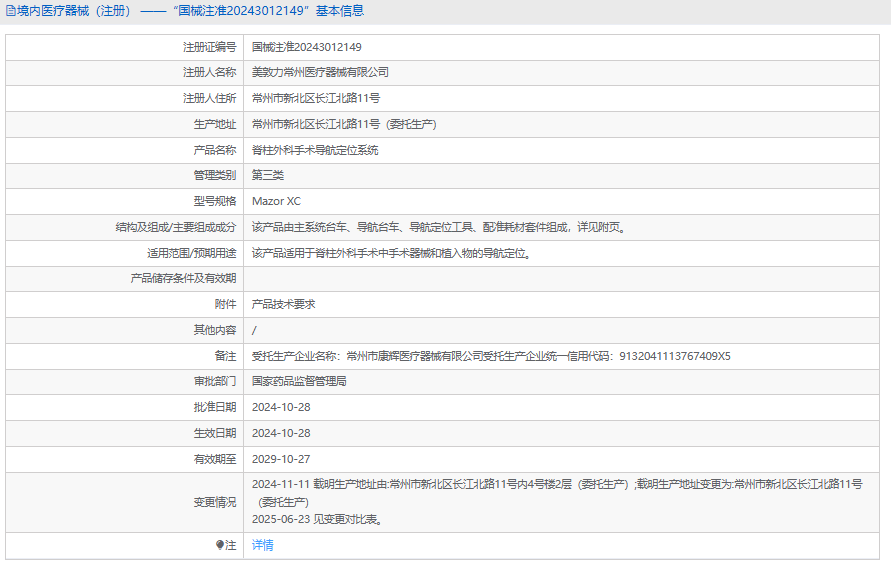
Task: Click the pin icon beside 注 label
Action: point(220,545)
